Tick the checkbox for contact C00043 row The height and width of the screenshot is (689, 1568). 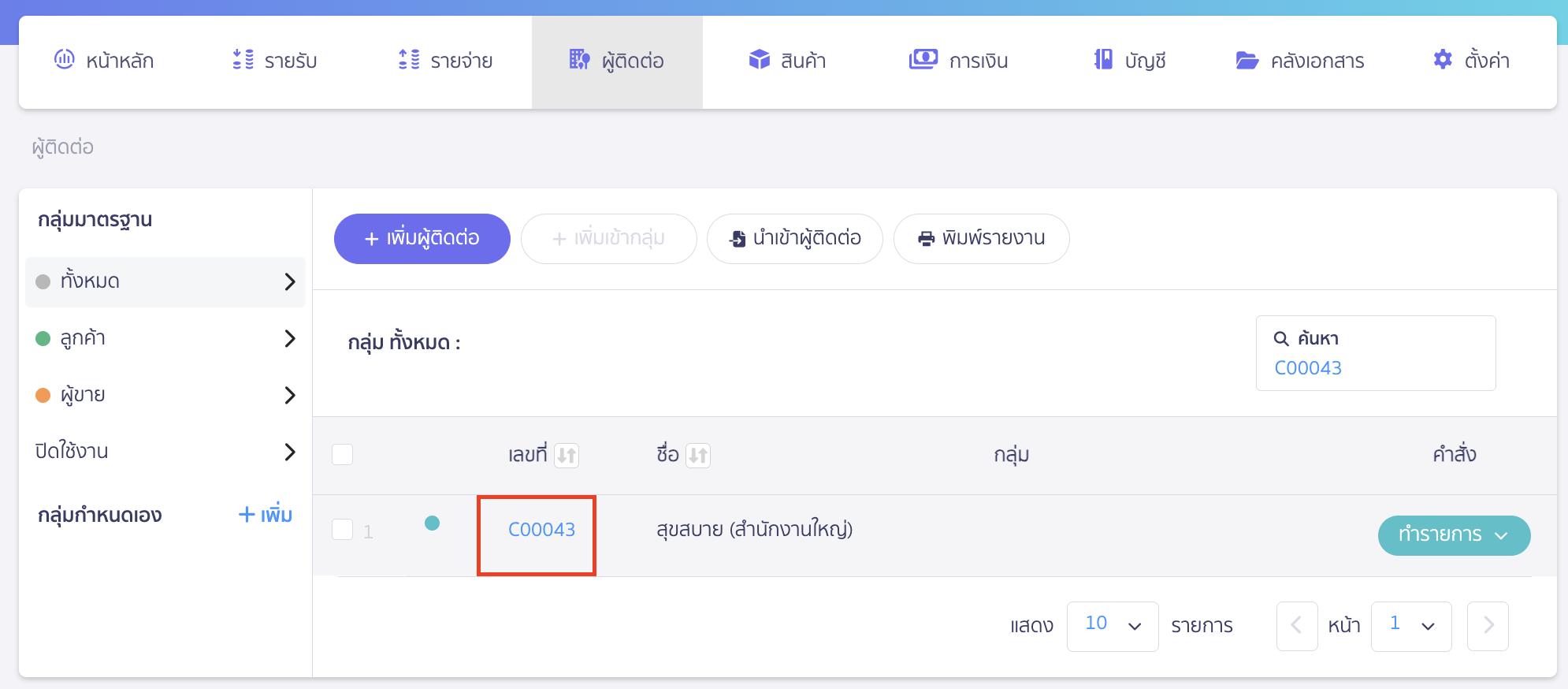pos(343,530)
